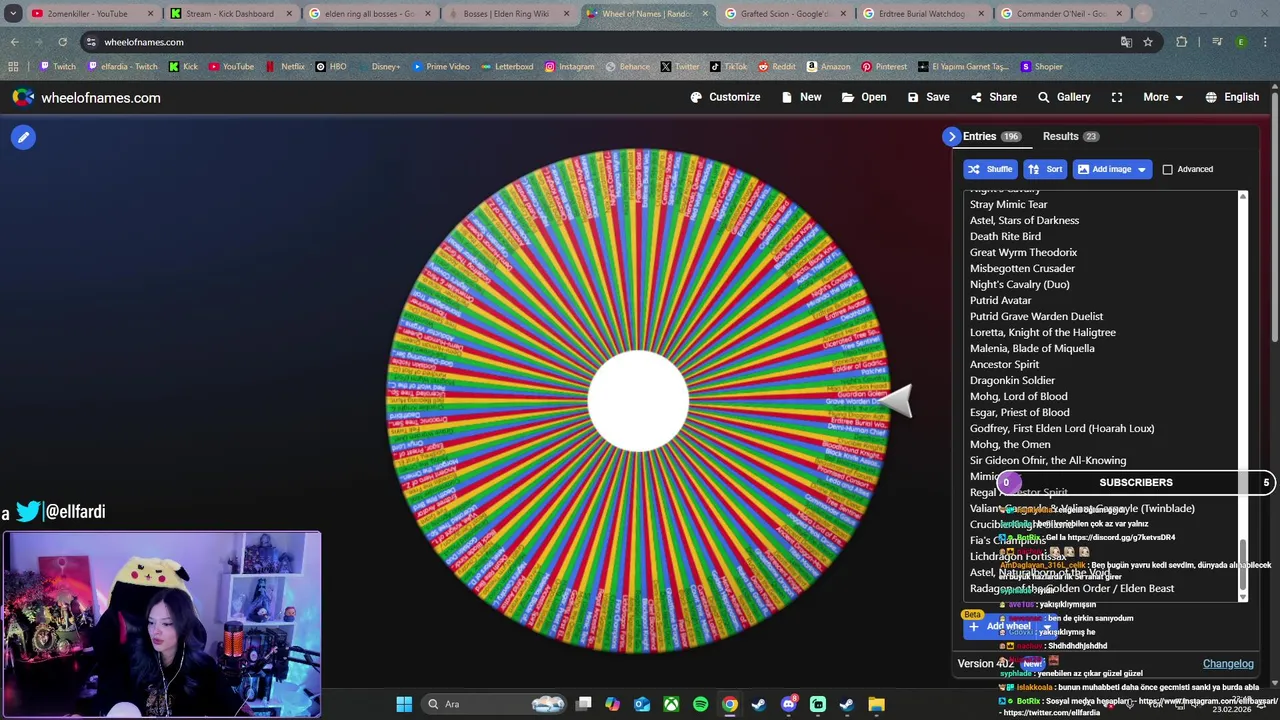Select entry 'Ancestor Spirit'
Image resolution: width=1280 pixels, height=720 pixels.
[1004, 364]
